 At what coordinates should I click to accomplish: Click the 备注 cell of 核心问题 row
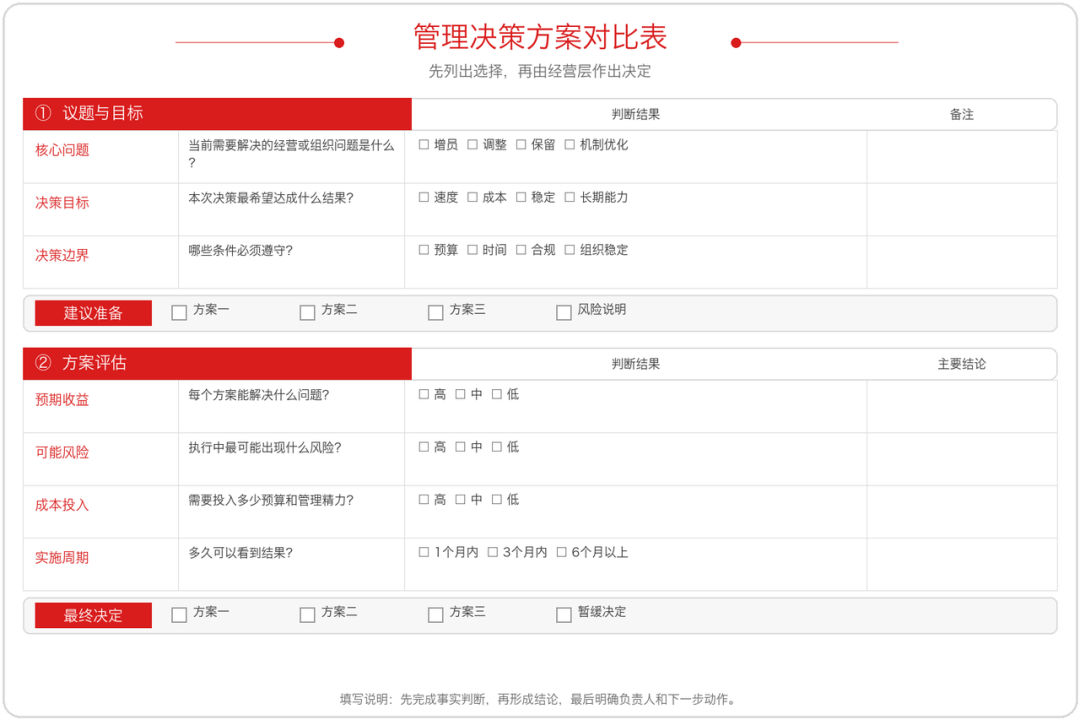pos(962,157)
